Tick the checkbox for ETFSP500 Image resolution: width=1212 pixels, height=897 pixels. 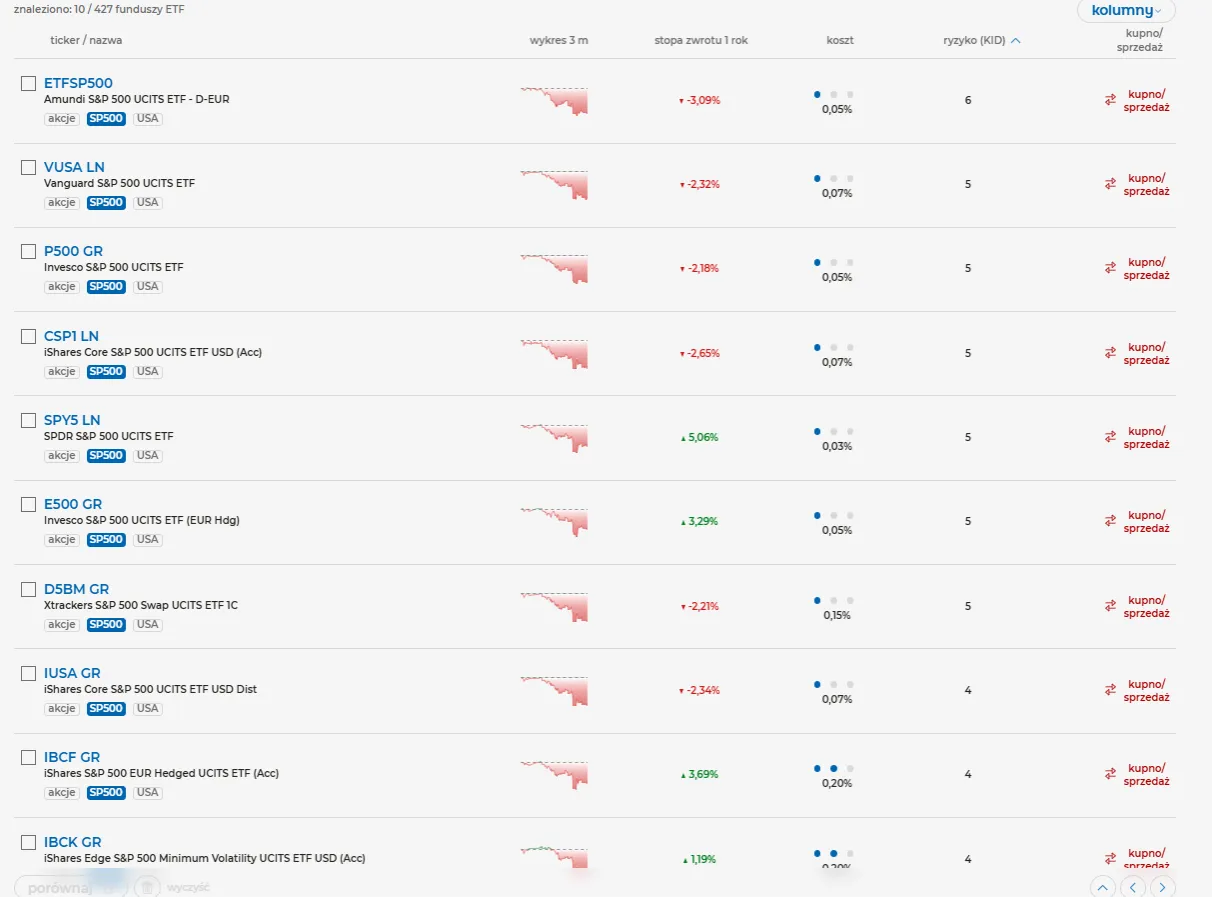tap(29, 83)
